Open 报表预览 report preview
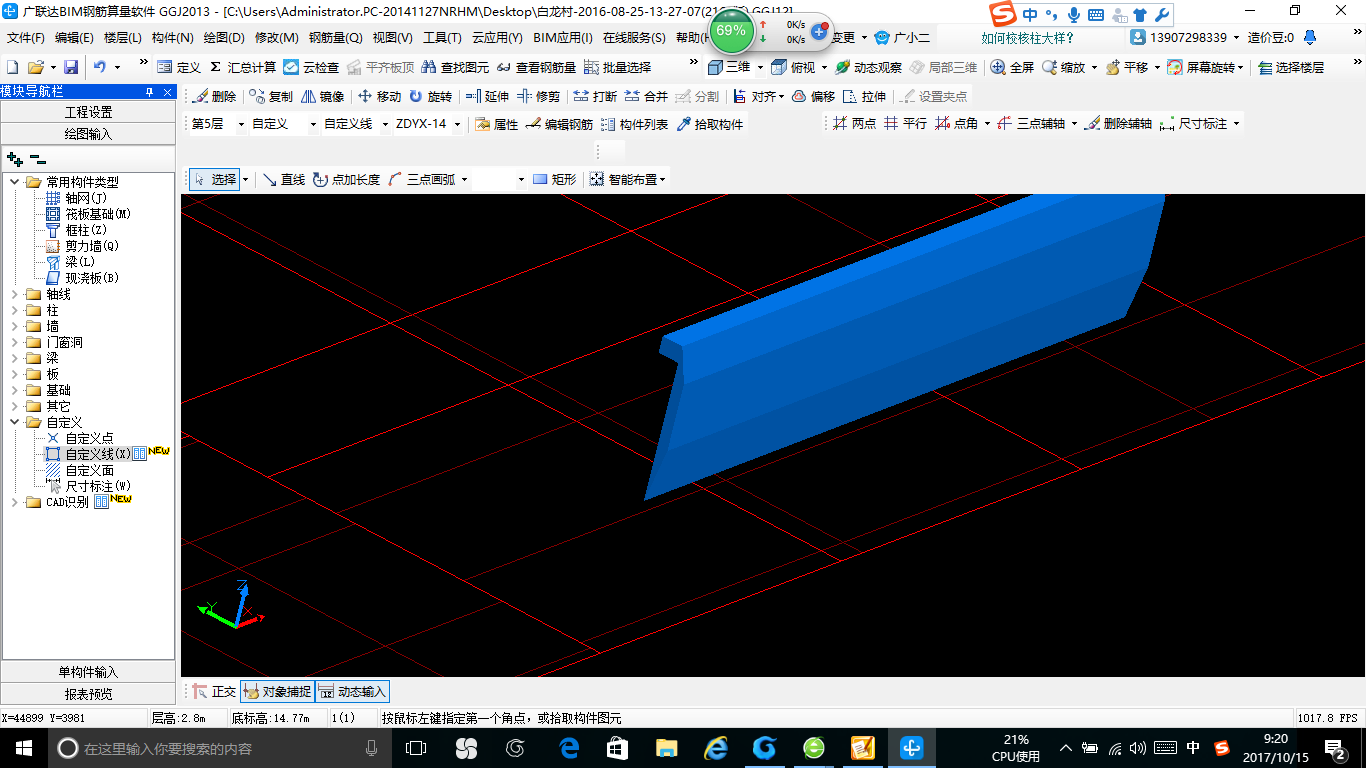 click(88, 693)
